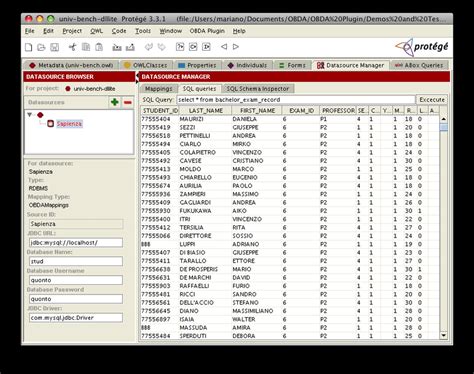Click the Database Name field
The height and width of the screenshot is (374, 474).
pos(76,261)
